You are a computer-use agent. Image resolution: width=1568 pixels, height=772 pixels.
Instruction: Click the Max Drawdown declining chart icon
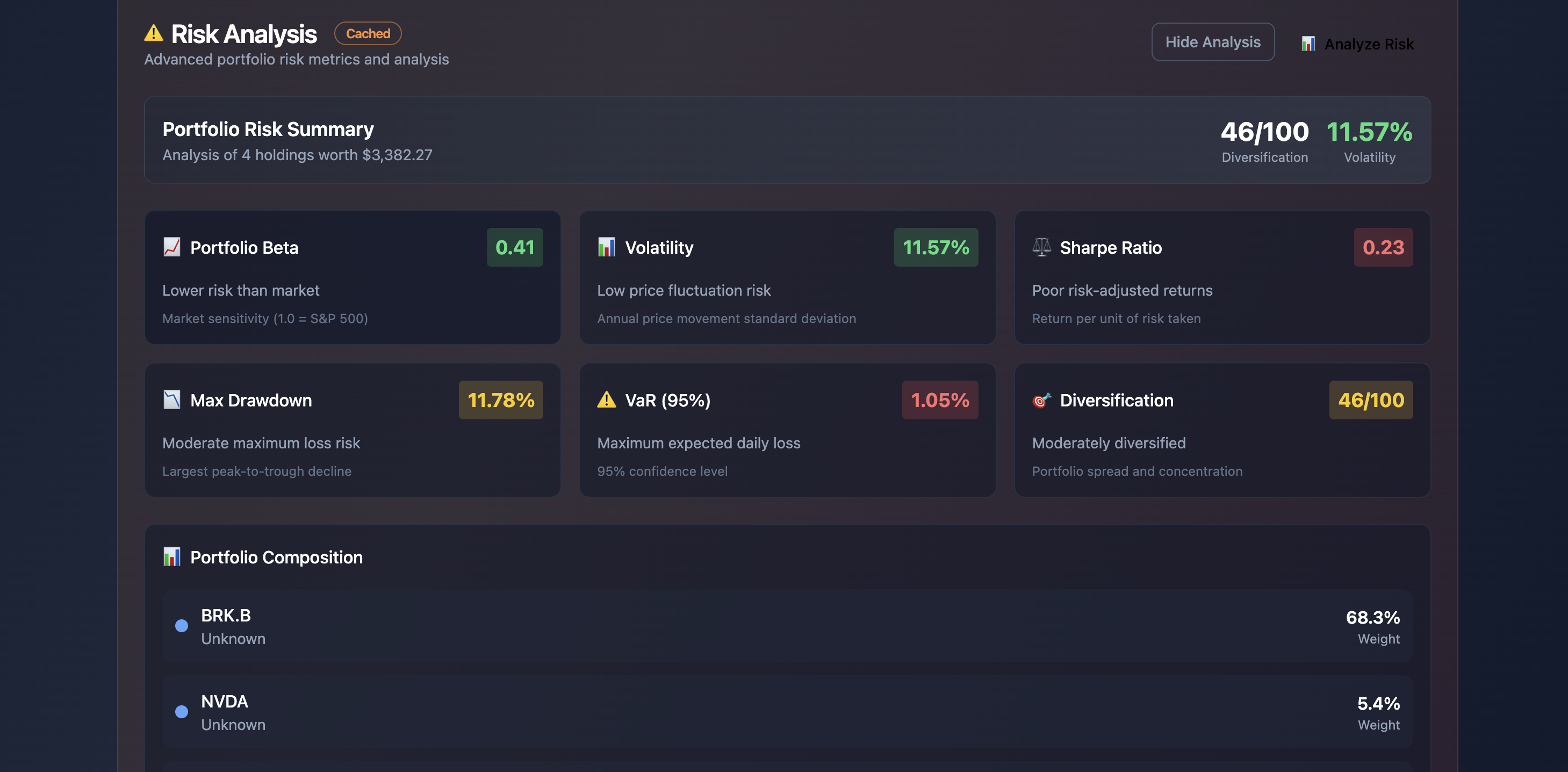coord(171,400)
